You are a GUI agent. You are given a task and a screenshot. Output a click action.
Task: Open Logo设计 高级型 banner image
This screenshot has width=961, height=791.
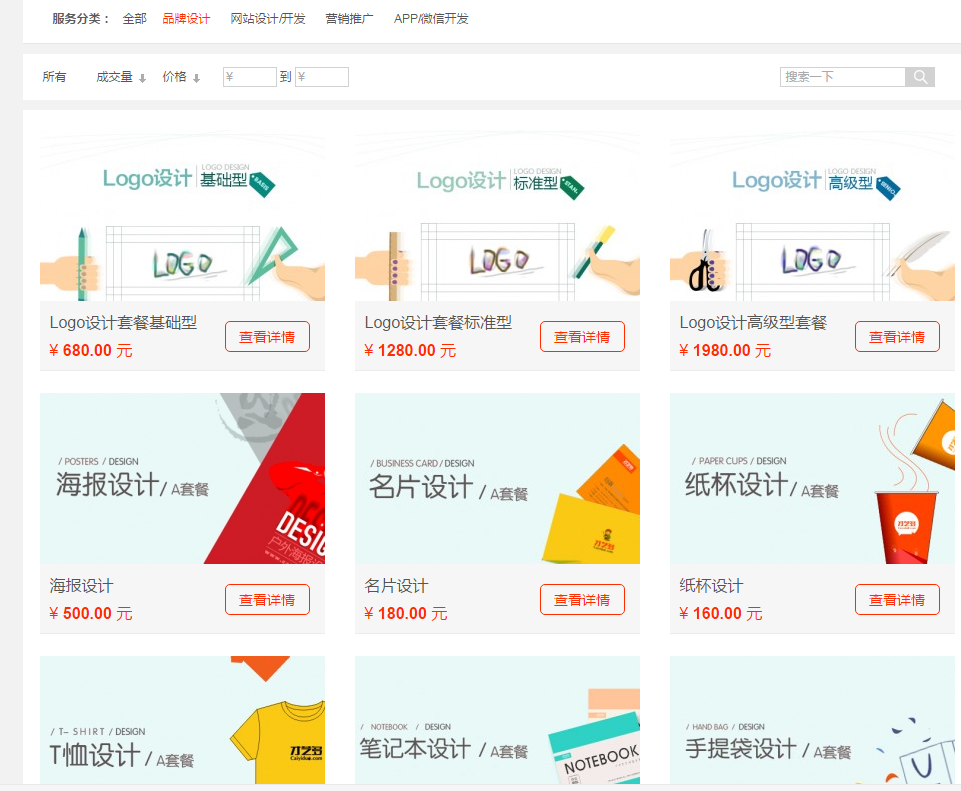point(812,215)
